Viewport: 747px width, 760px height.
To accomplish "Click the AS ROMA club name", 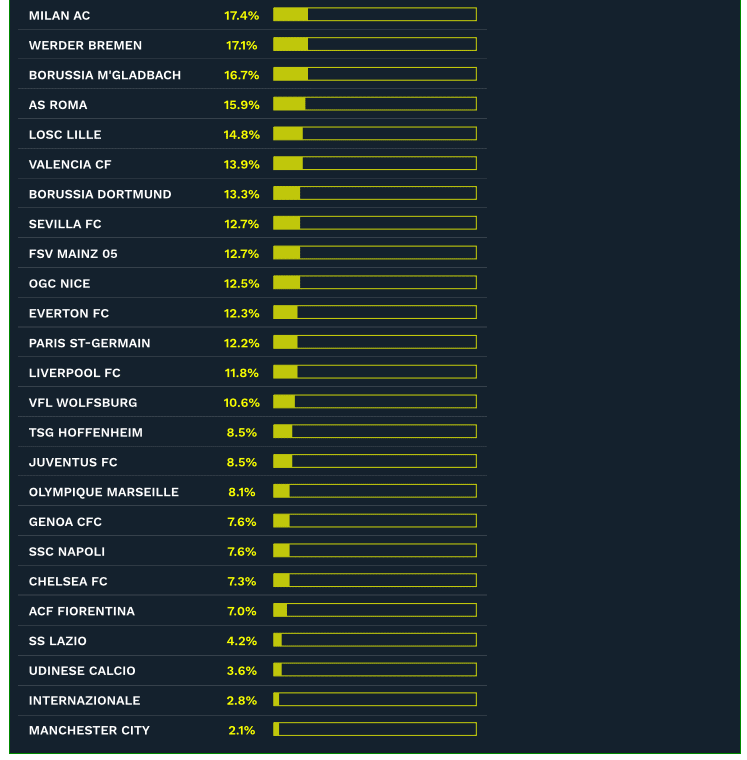I will pos(58,105).
